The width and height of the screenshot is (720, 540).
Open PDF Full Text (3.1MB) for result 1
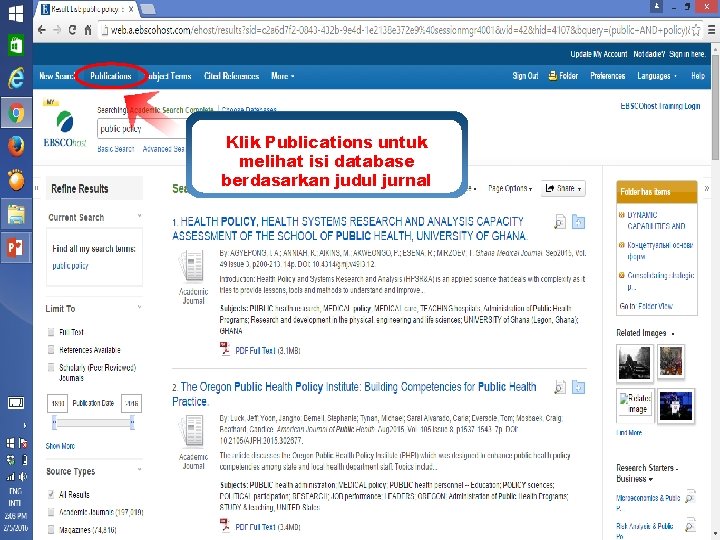(x=268, y=351)
